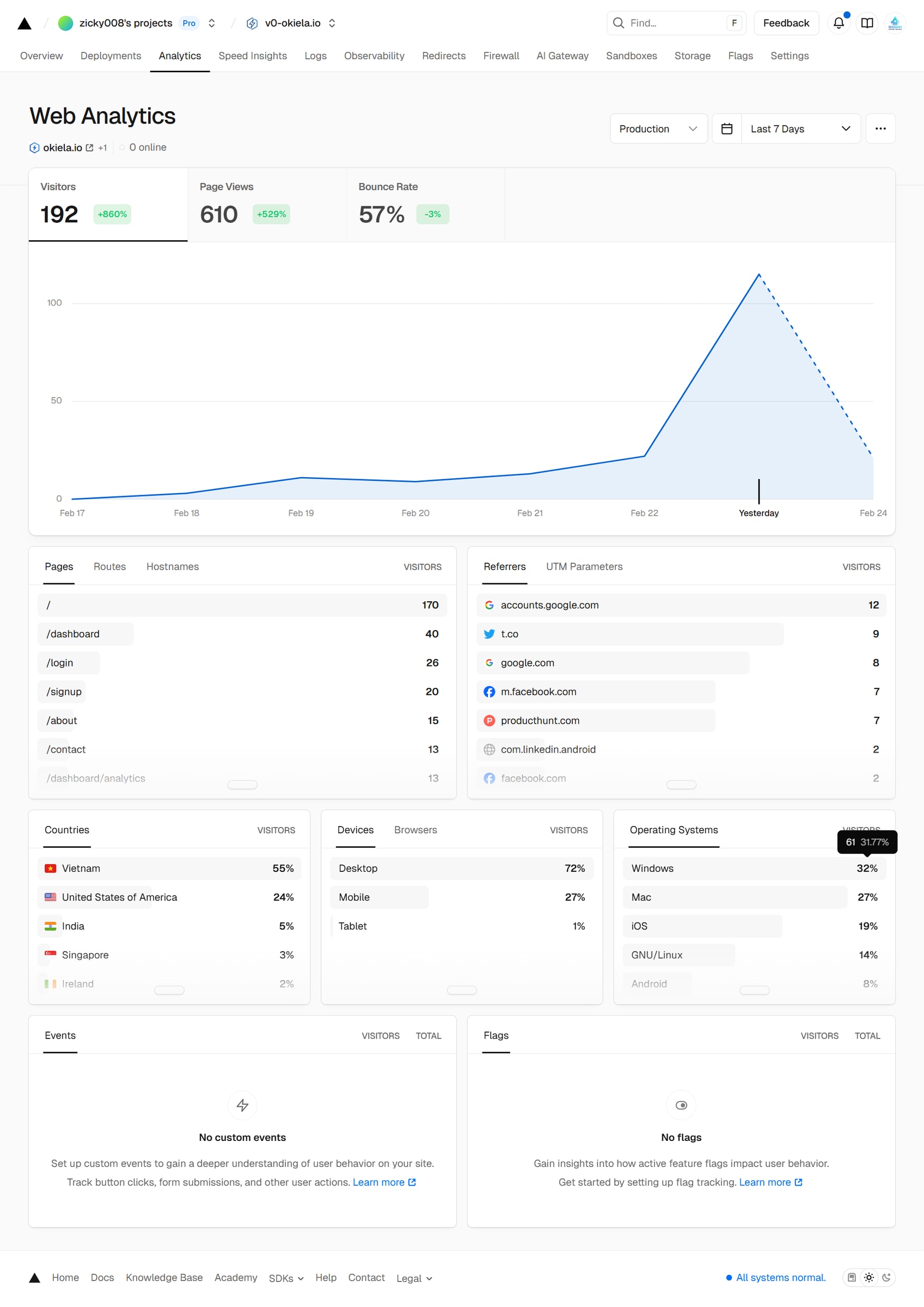Click Learn more under custom events
924x1307 pixels.
click(x=380, y=1182)
